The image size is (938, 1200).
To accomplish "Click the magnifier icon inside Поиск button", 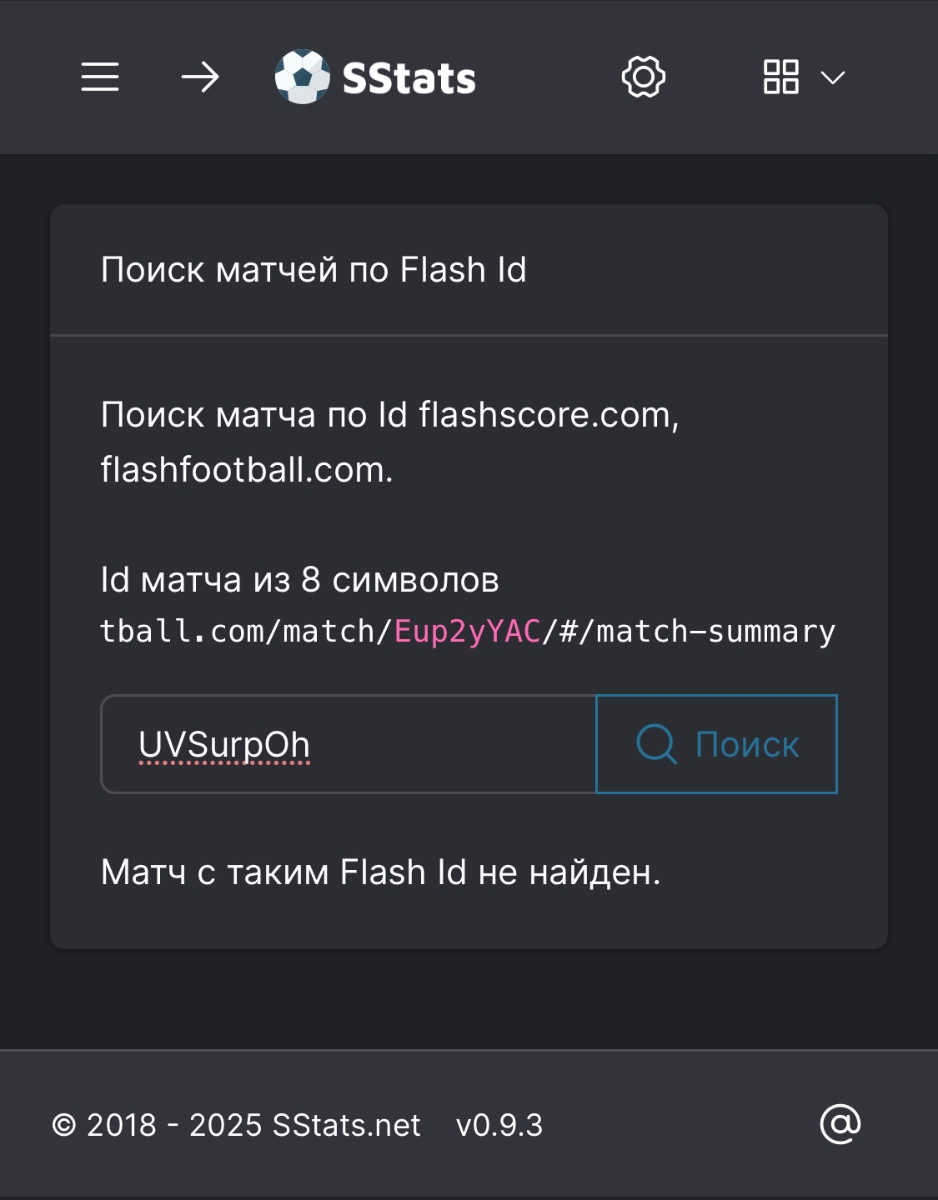I will (x=657, y=744).
